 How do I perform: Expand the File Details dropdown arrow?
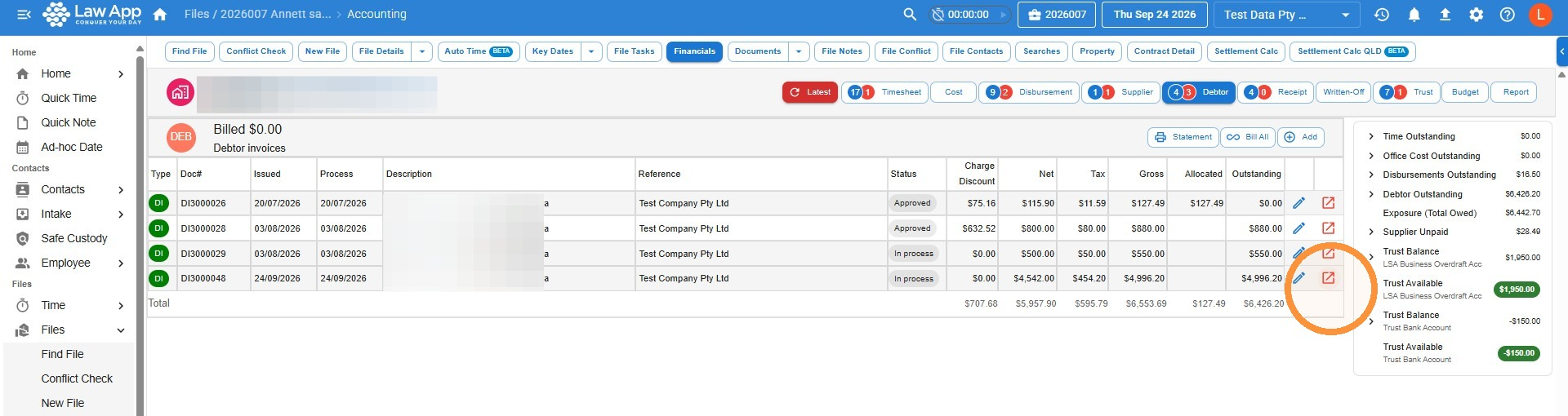pos(422,51)
